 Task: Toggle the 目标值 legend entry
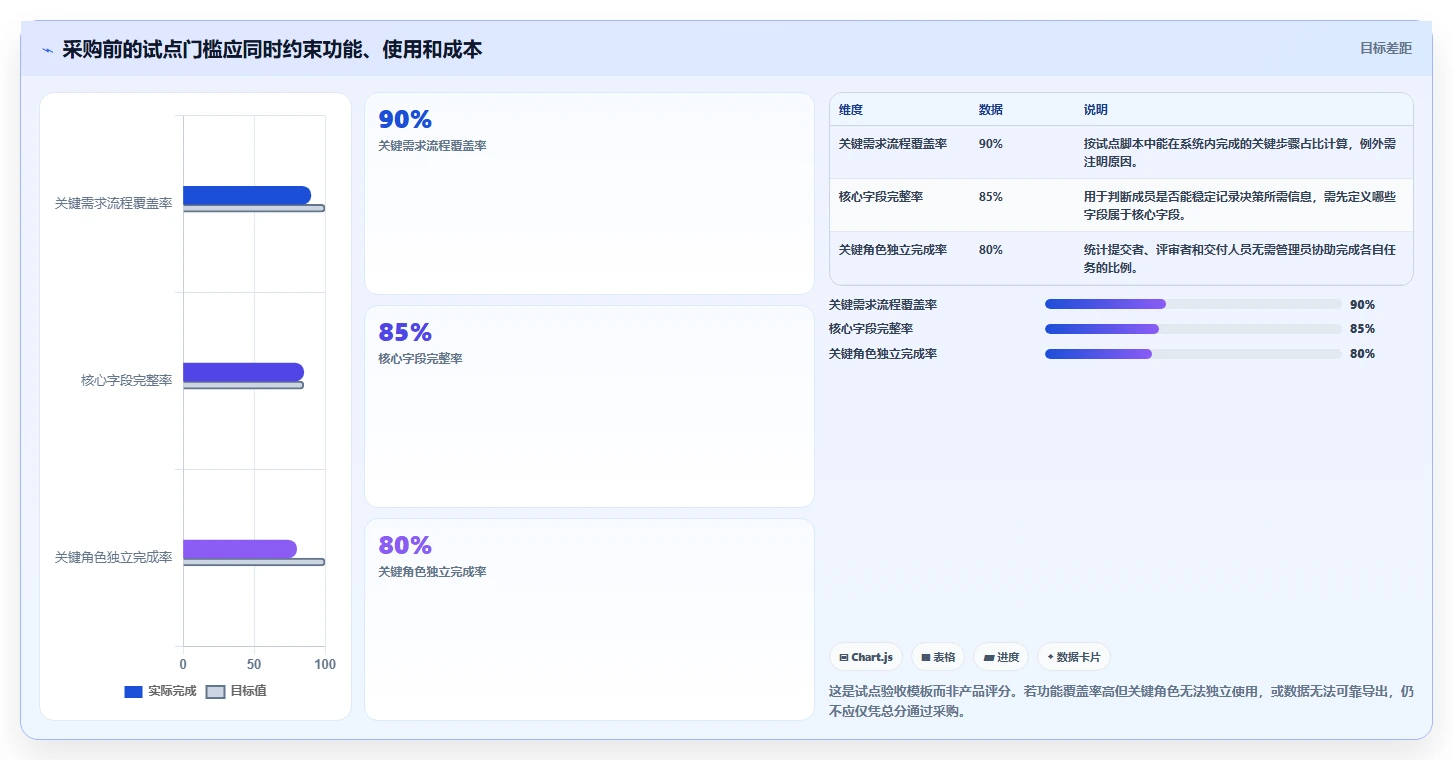click(x=236, y=691)
